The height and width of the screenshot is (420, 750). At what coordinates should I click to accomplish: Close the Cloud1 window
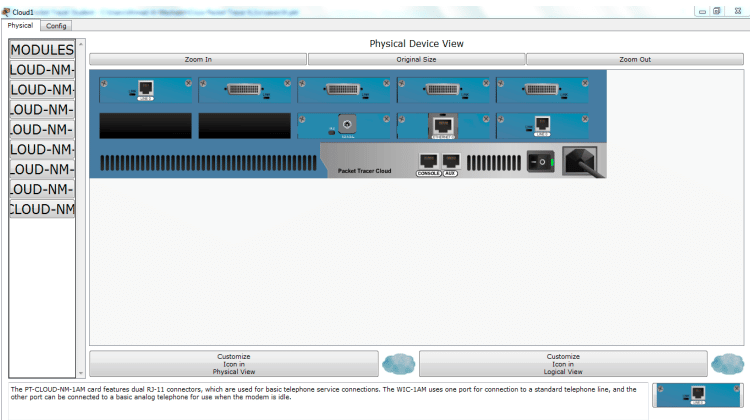coord(738,11)
